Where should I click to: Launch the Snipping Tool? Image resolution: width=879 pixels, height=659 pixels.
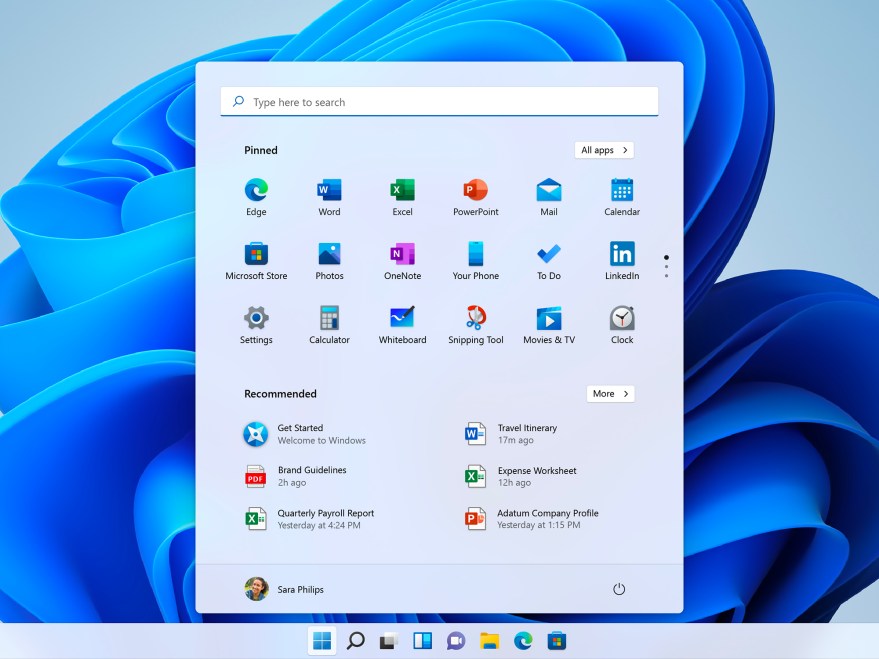pos(475,318)
